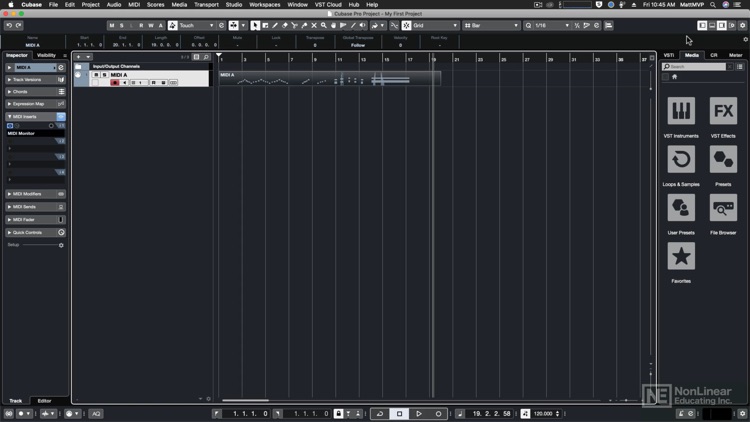Click the tempo value 120.000
The image size is (750, 422).
[x=543, y=413]
